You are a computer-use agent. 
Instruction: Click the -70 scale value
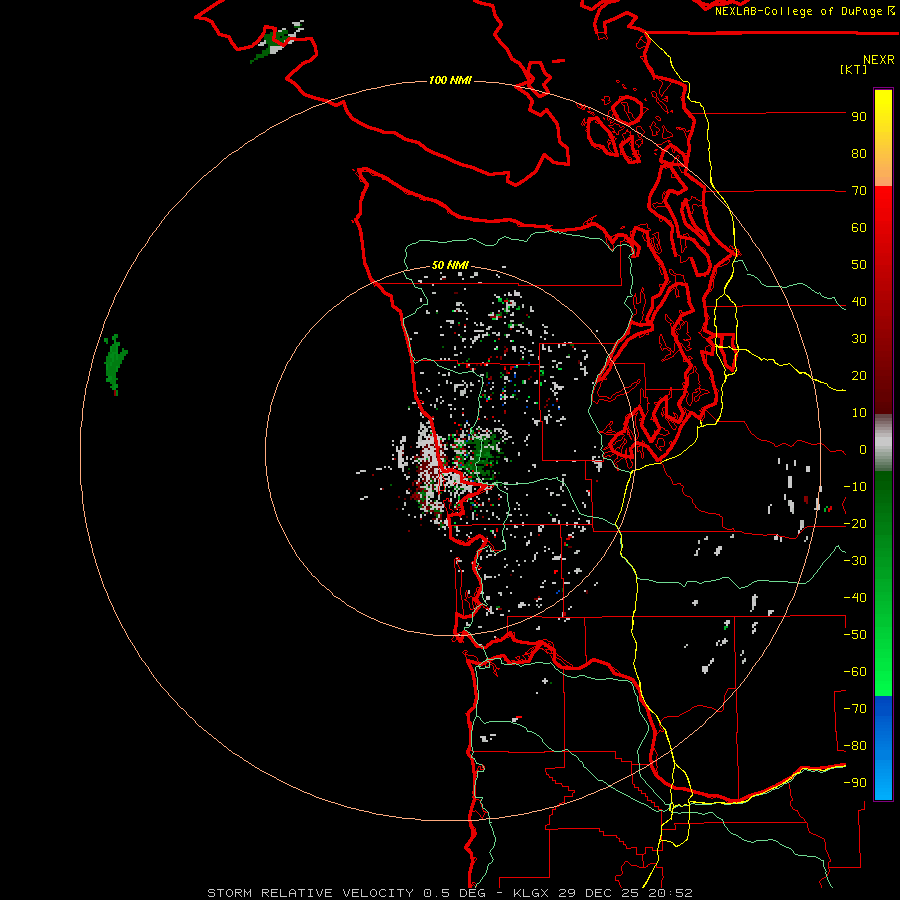coord(855,709)
